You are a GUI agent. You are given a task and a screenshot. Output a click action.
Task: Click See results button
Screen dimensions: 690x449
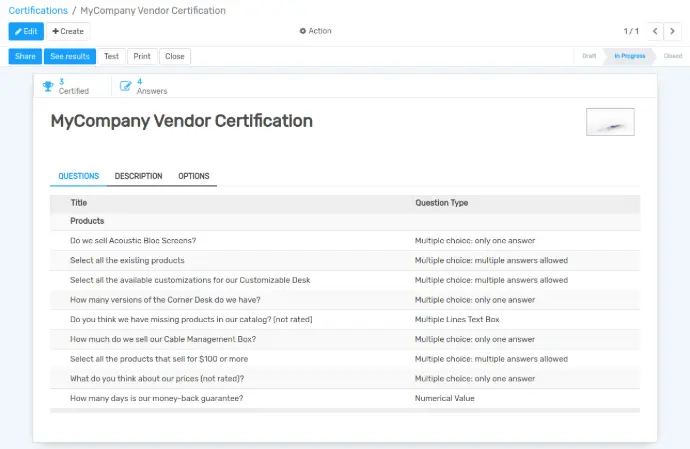click(x=70, y=56)
